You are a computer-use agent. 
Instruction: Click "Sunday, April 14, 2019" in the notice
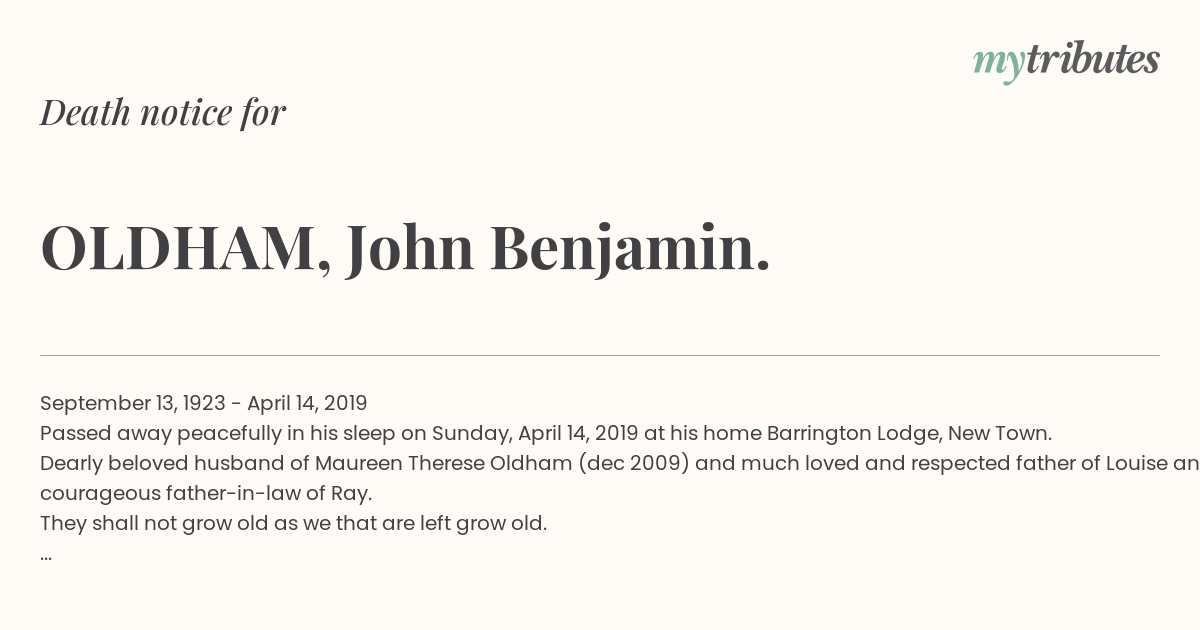(535, 433)
